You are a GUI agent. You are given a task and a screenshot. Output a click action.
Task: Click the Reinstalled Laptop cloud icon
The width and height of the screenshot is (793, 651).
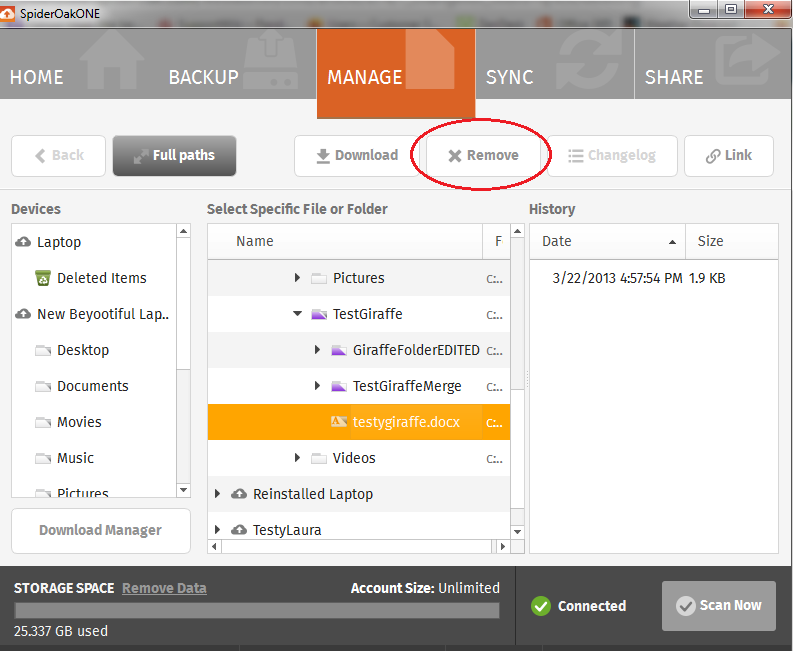tap(239, 494)
